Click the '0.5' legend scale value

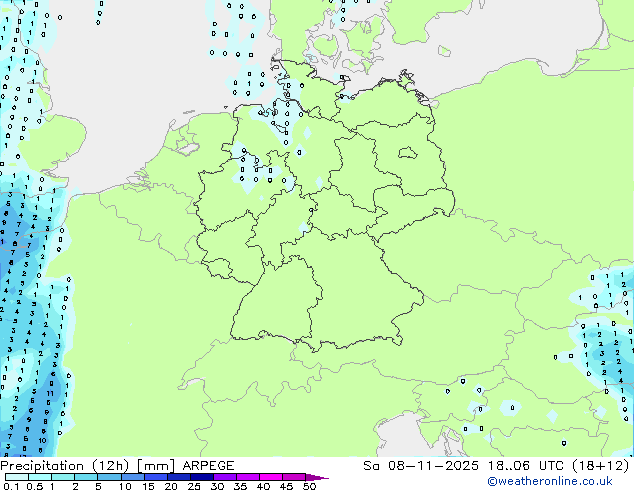[x=35, y=486]
